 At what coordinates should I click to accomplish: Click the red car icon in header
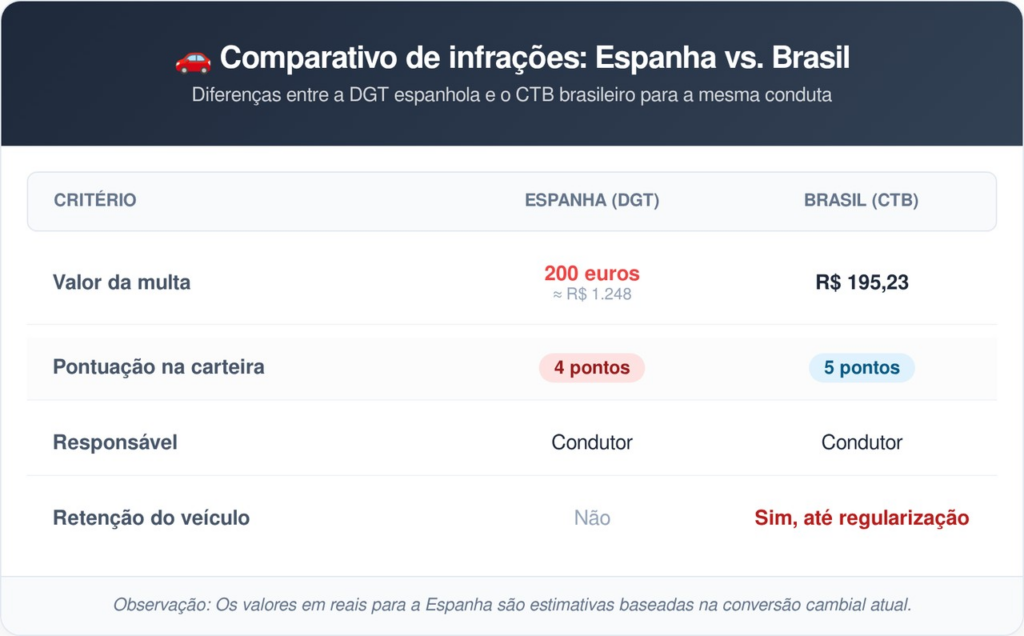click(x=193, y=59)
